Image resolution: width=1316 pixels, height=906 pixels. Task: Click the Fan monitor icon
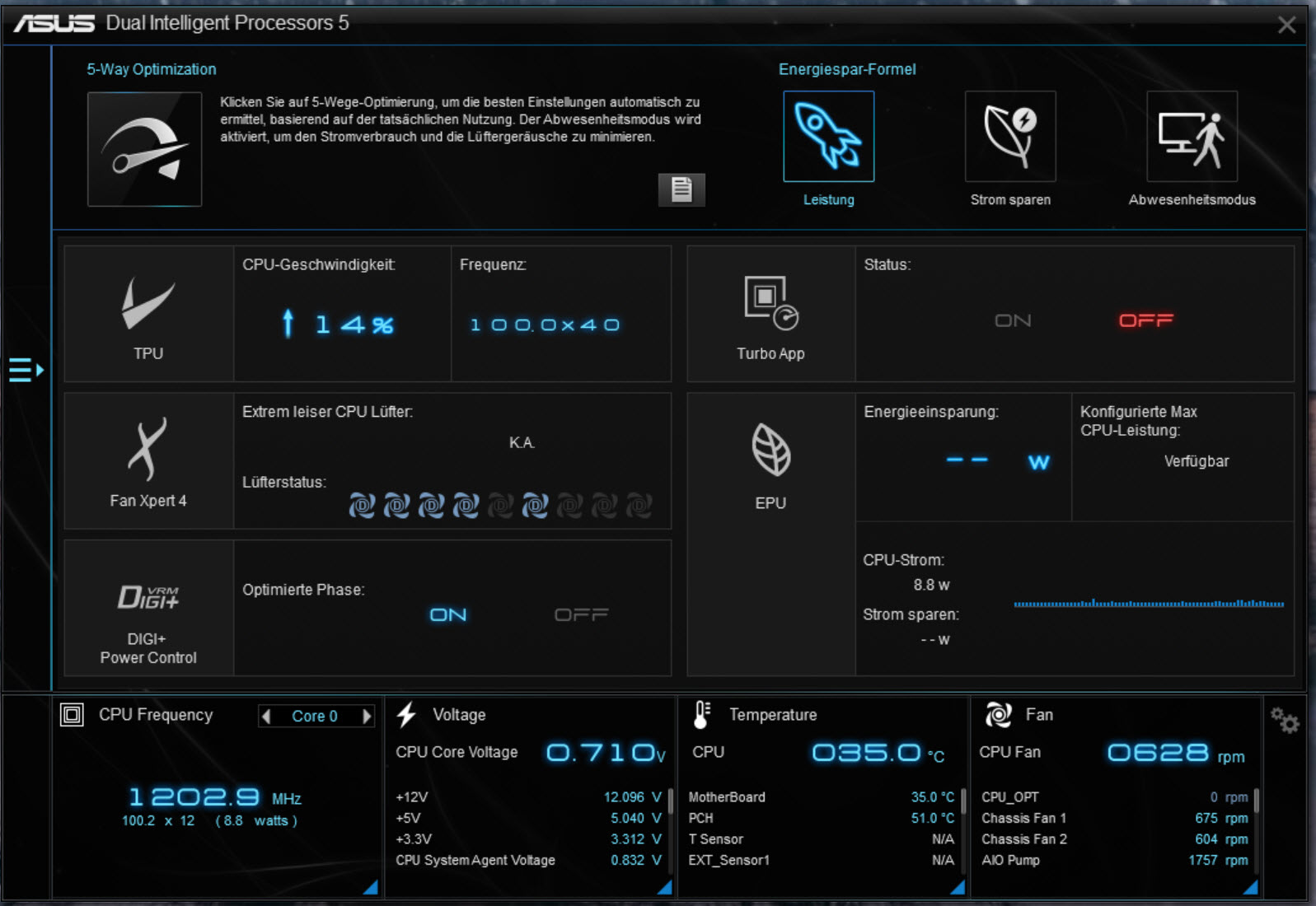[998, 715]
